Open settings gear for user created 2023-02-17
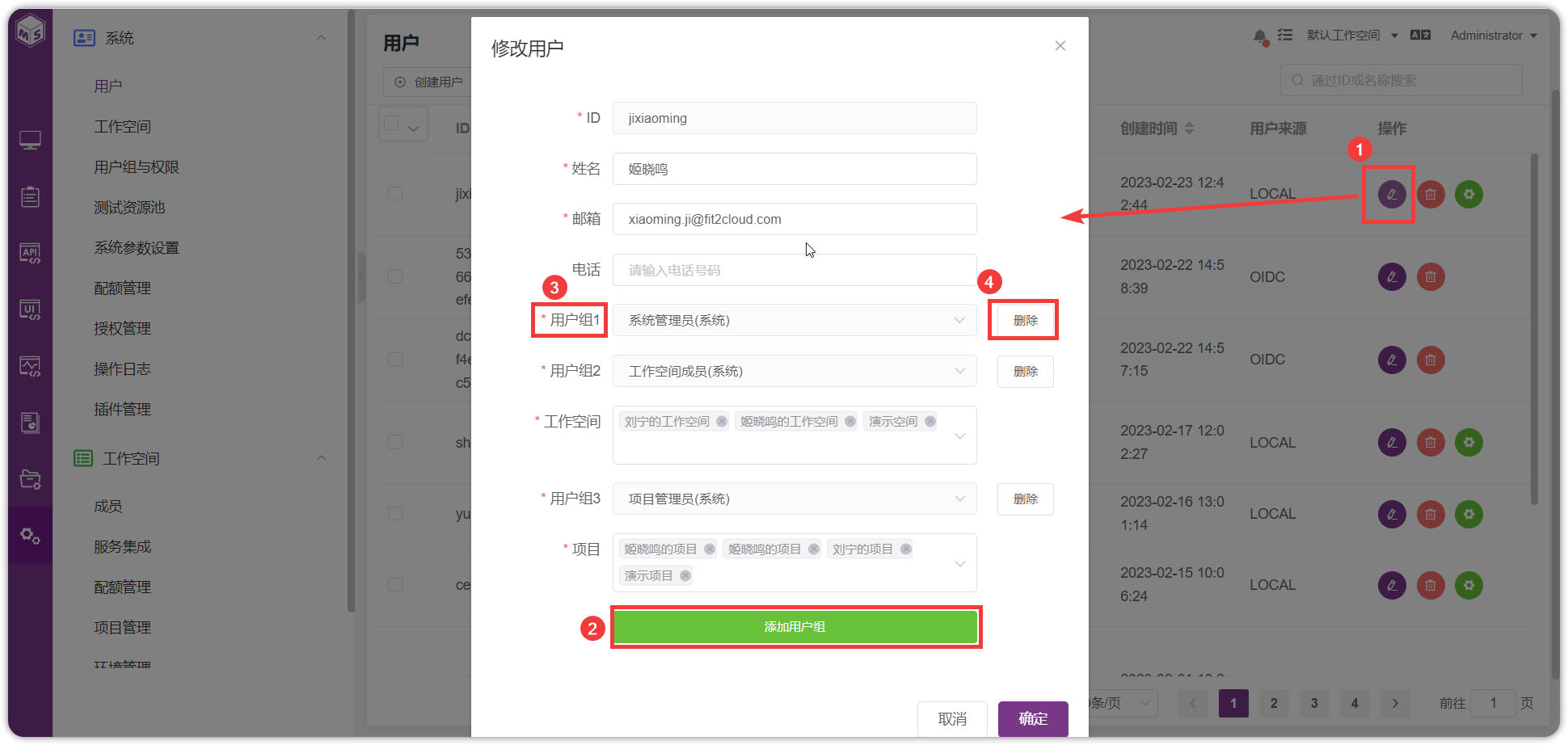This screenshot has width=1568, height=745. tap(1469, 442)
